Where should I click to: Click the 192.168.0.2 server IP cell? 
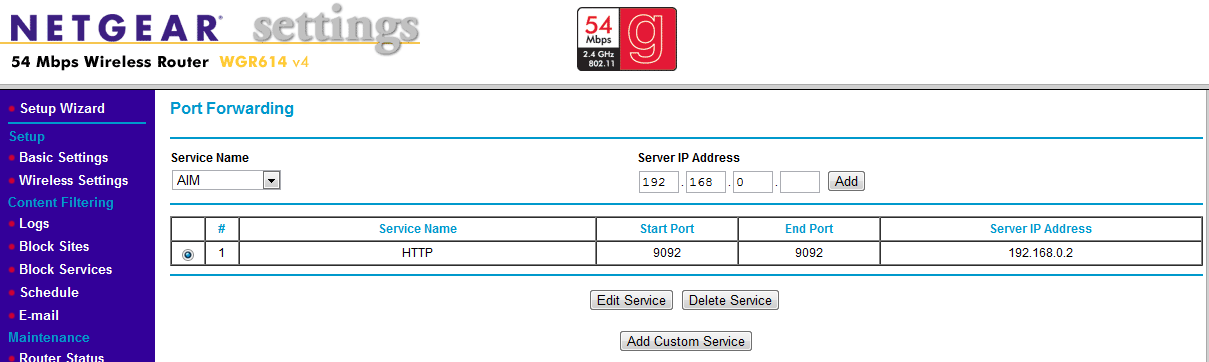[x=1041, y=253]
